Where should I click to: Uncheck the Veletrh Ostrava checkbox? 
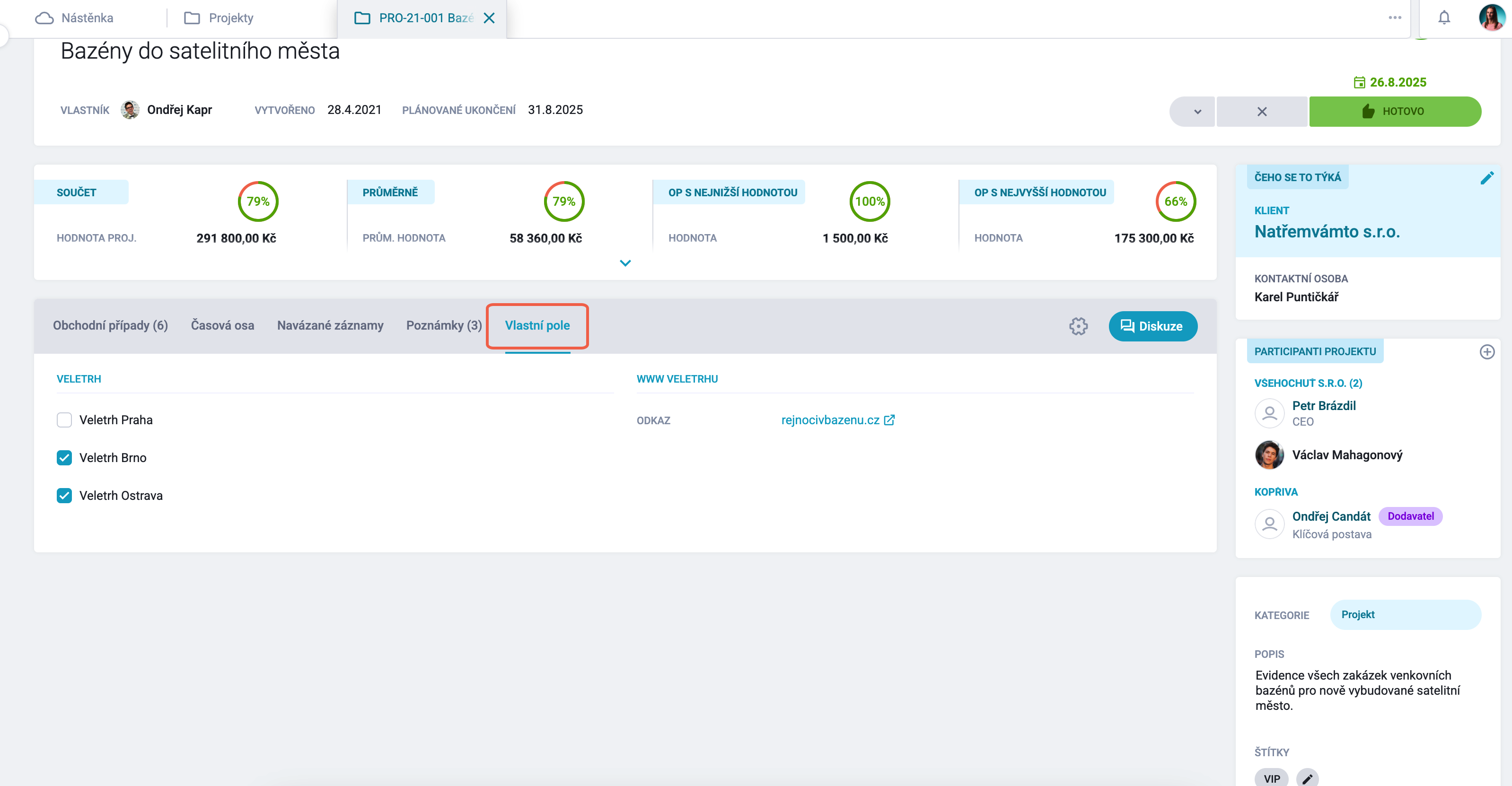point(64,496)
